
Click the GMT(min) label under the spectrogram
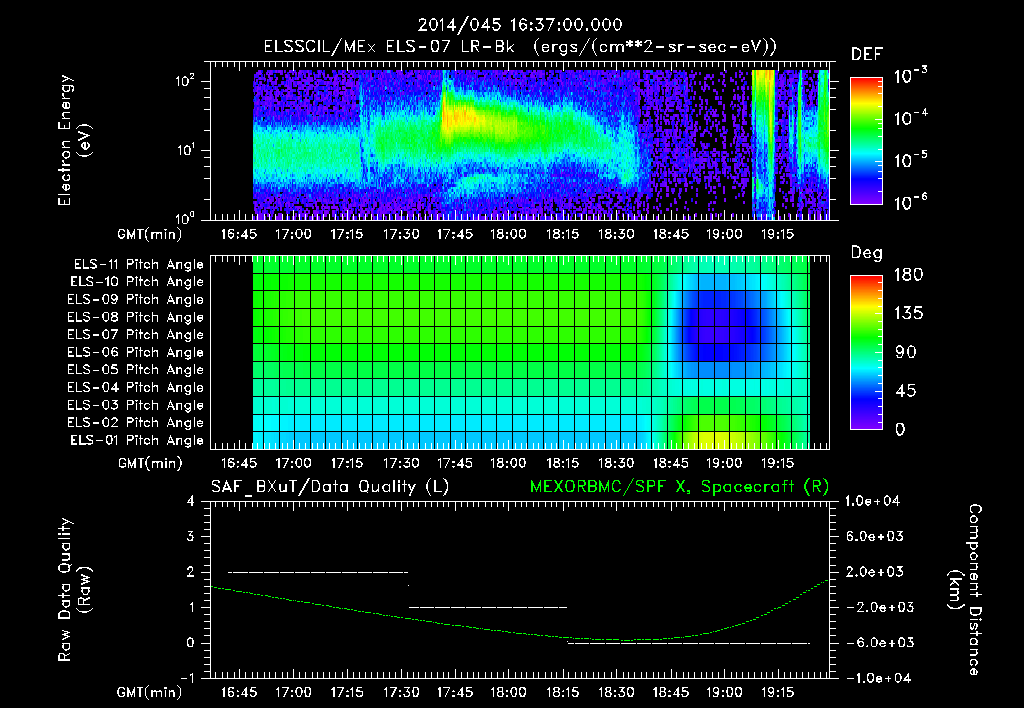[150, 234]
